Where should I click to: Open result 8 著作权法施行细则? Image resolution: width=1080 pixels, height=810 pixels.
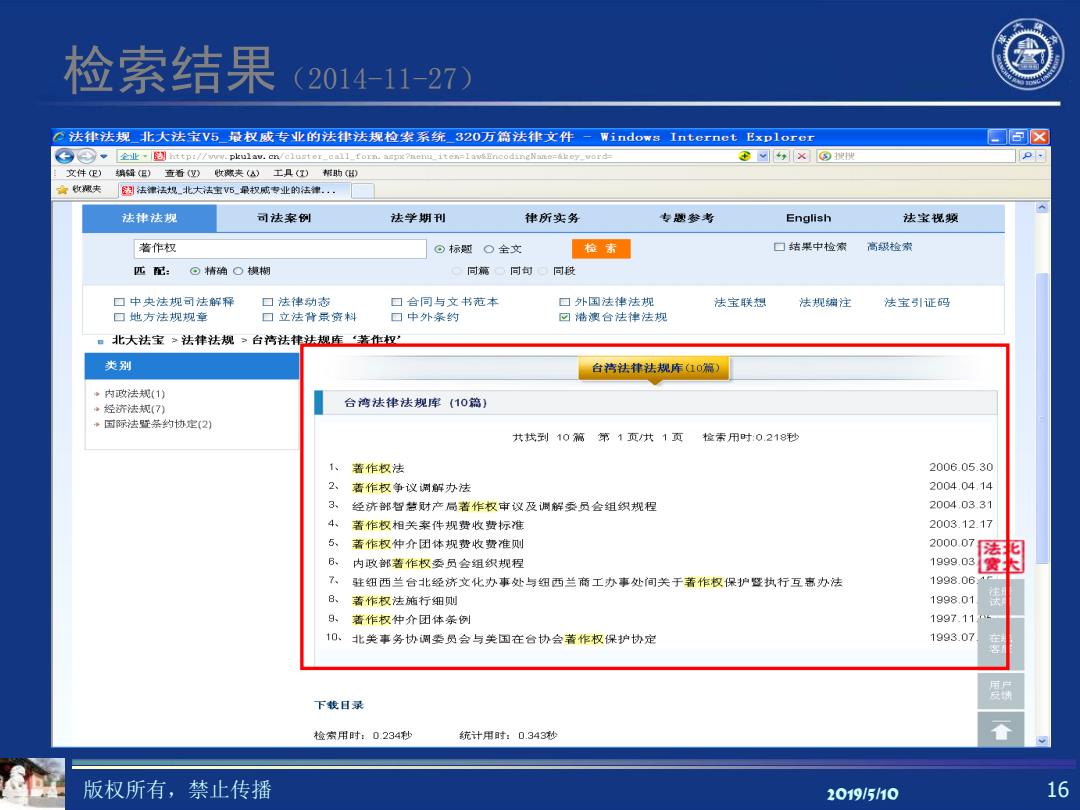405,601
